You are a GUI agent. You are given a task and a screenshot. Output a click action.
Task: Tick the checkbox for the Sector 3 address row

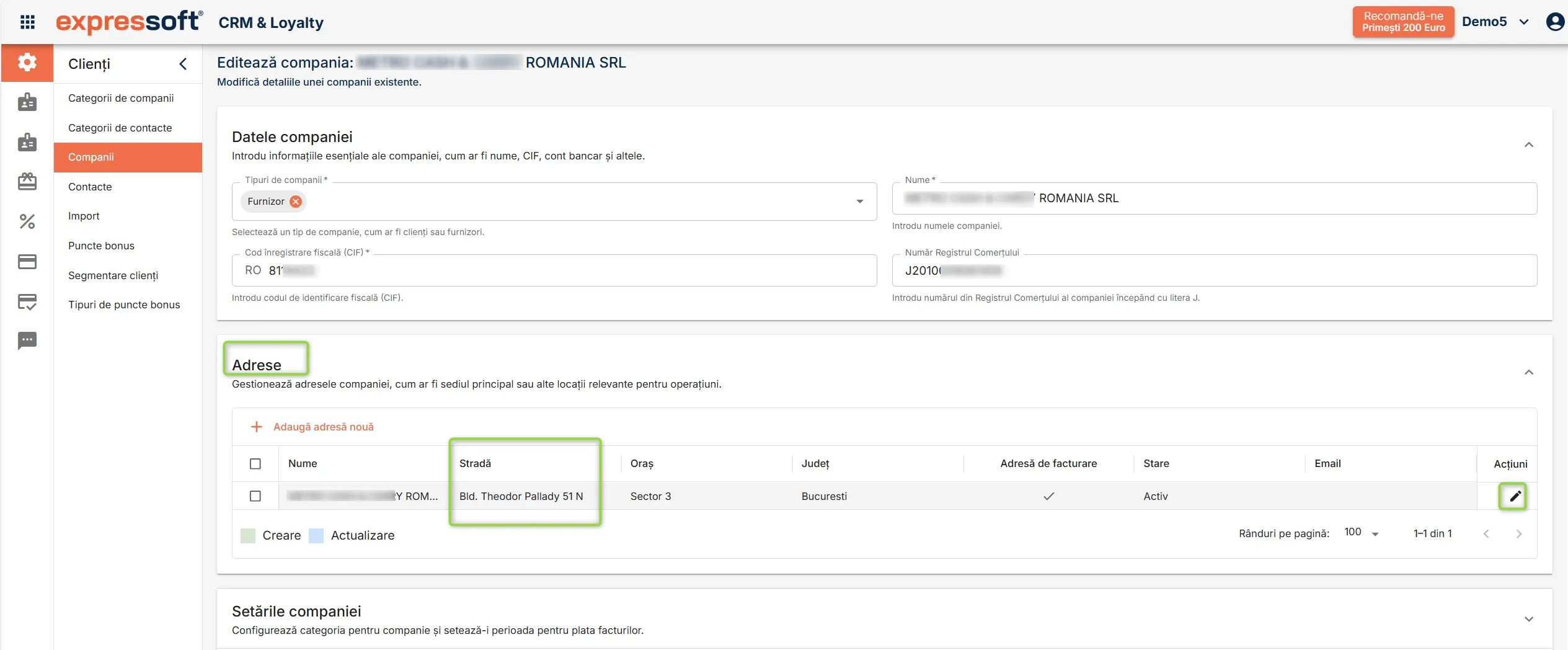255,496
